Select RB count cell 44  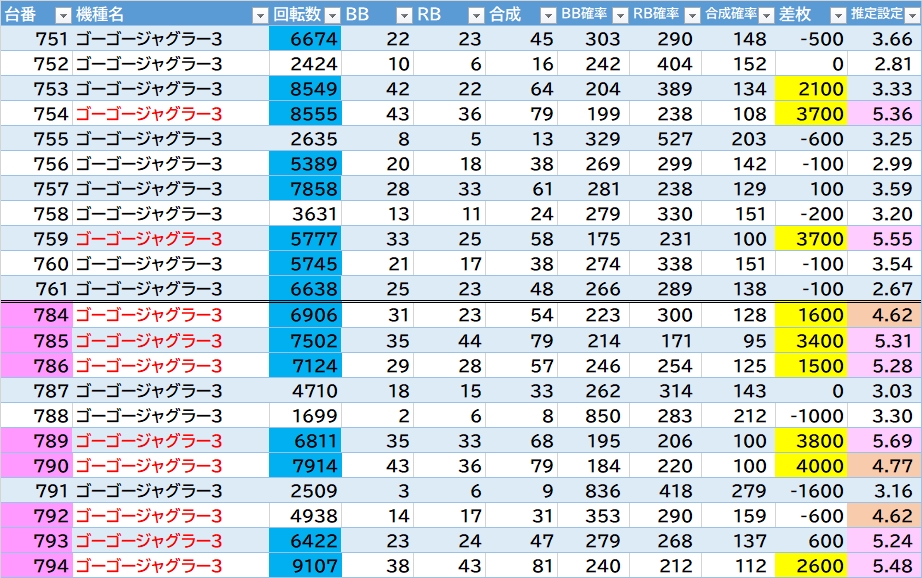click(x=449, y=340)
